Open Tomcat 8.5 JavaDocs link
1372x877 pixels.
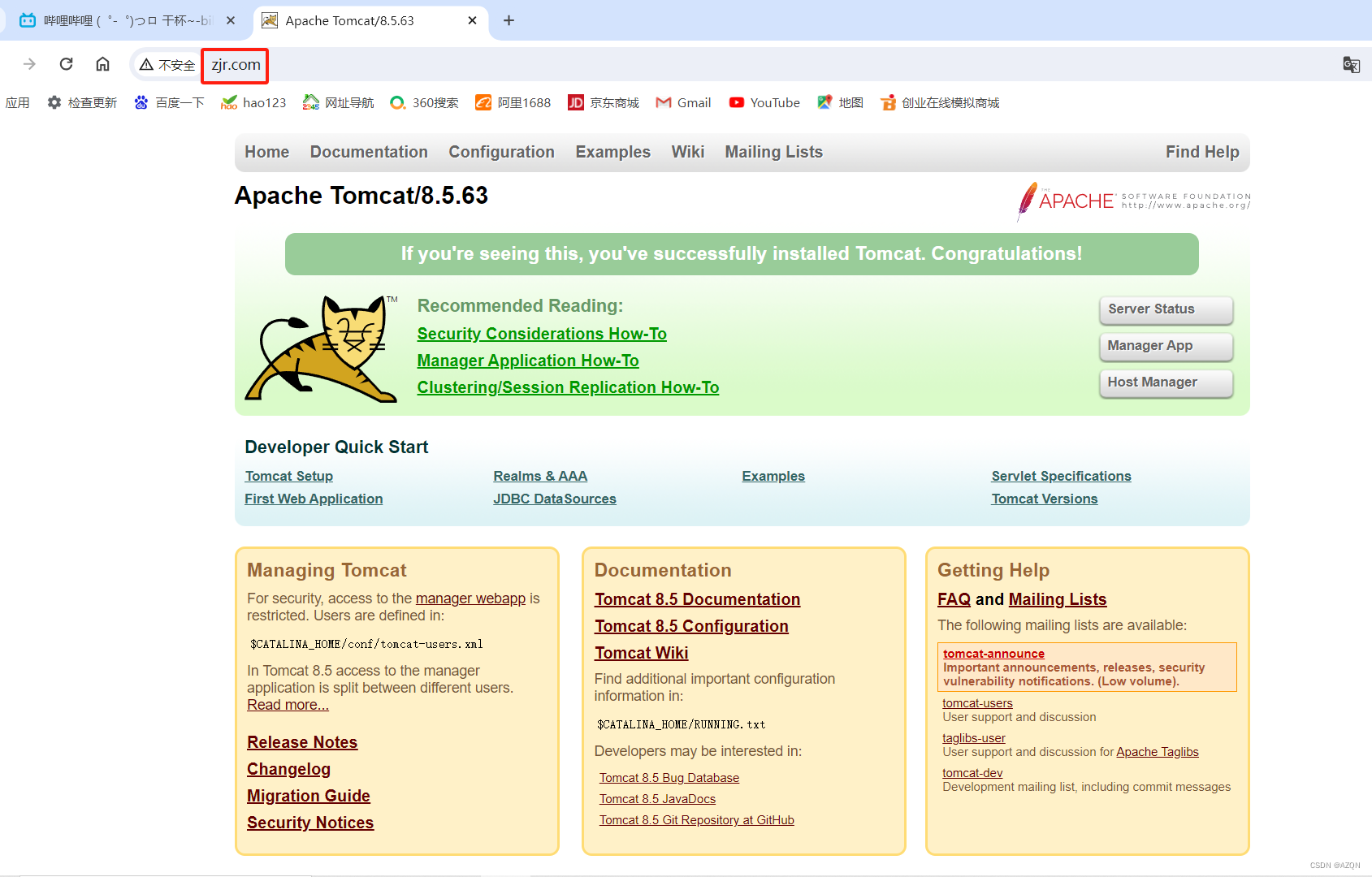click(x=657, y=799)
